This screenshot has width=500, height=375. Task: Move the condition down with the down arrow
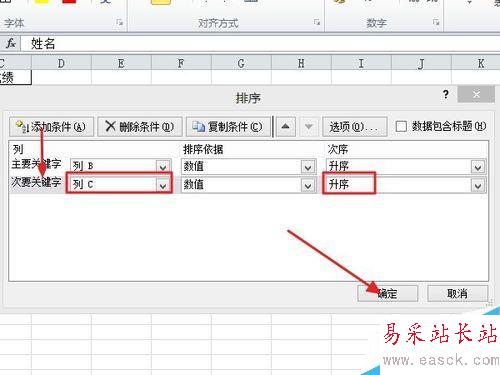point(309,127)
